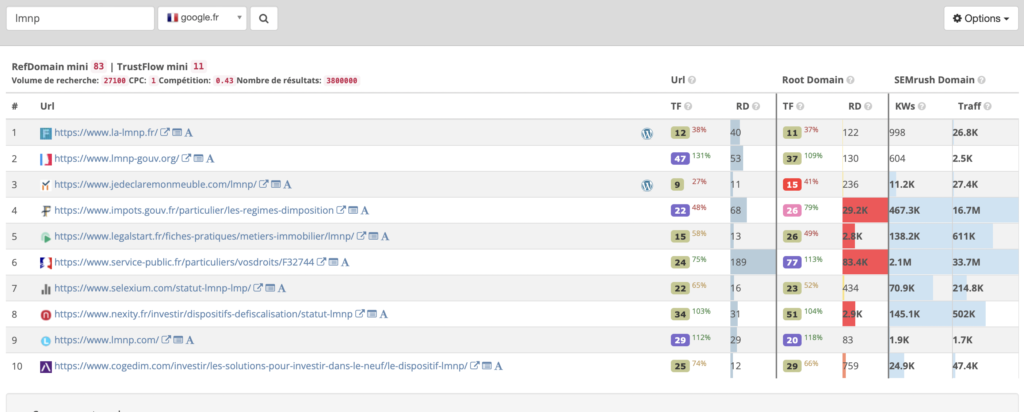
Task: Open the selexium.com statut-lmnp-lmp link
Action: (x=152, y=288)
